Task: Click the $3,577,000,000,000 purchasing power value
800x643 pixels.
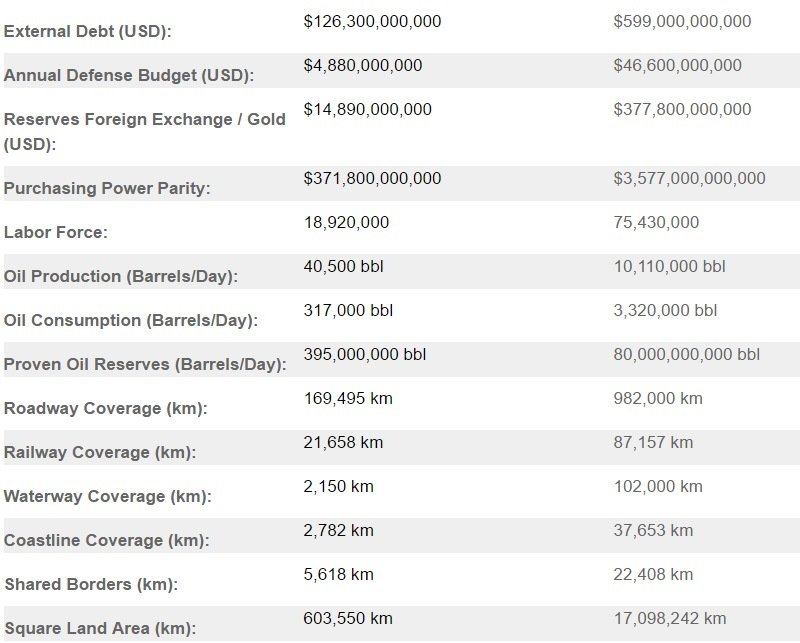Action: click(689, 179)
